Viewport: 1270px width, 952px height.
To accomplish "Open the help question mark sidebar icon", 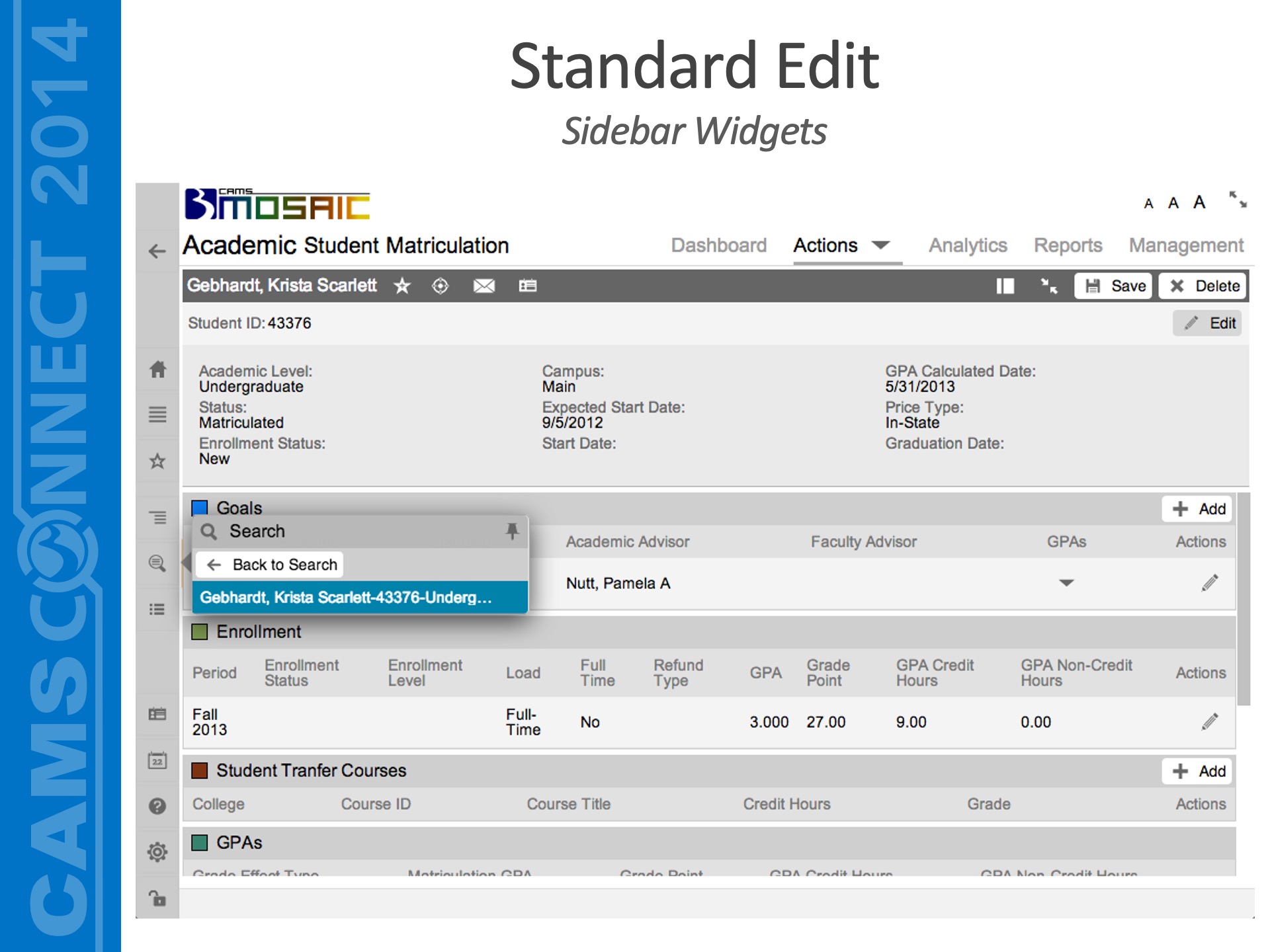I will pos(157,806).
